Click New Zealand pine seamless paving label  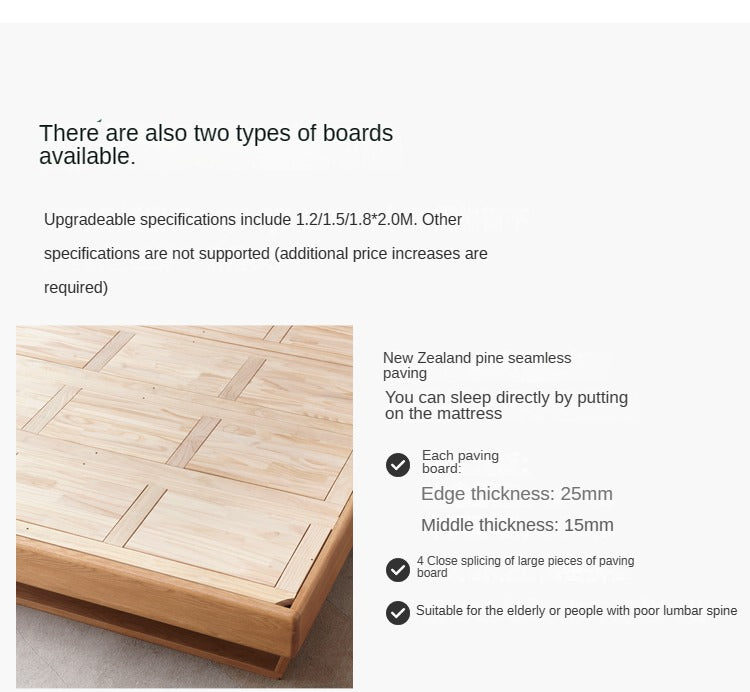click(477, 365)
